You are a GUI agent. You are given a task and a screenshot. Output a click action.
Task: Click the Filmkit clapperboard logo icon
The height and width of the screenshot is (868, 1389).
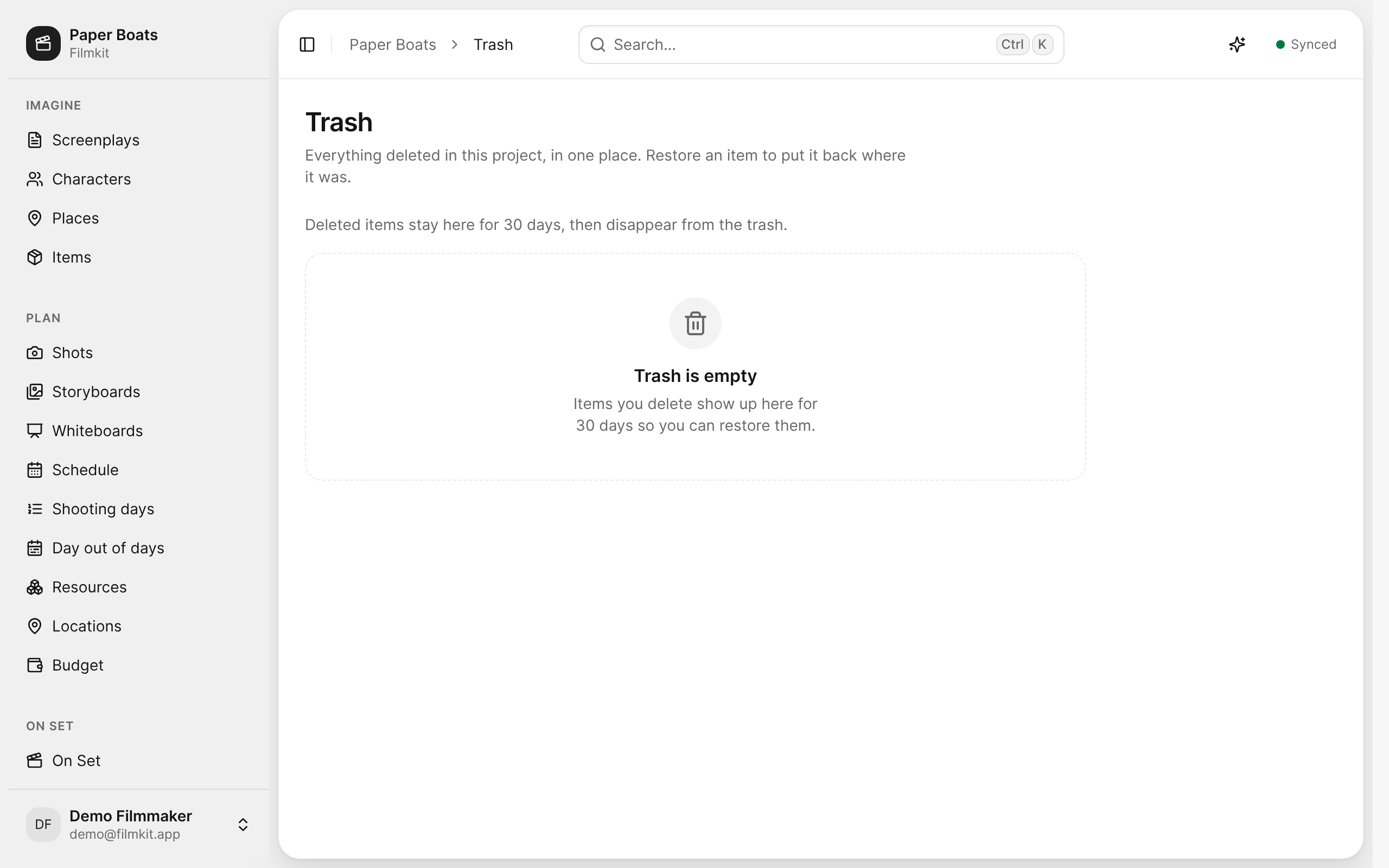(x=43, y=43)
